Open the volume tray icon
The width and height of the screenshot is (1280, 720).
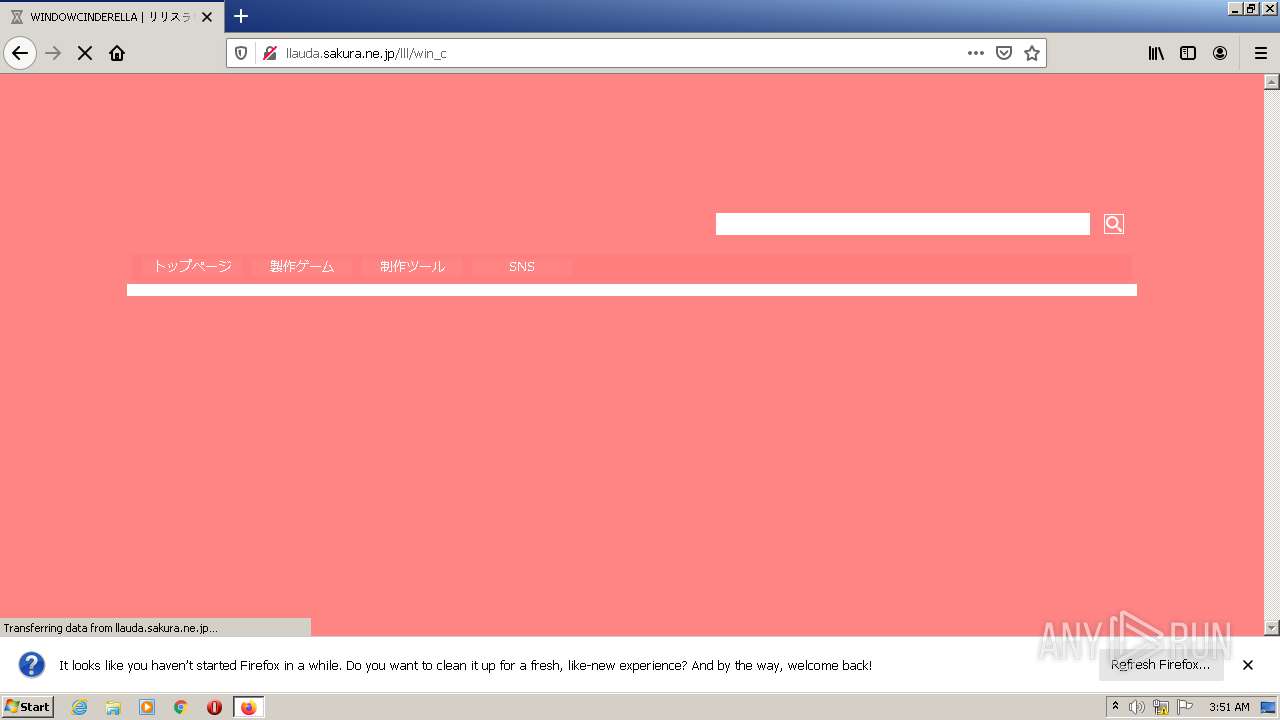click(1137, 707)
